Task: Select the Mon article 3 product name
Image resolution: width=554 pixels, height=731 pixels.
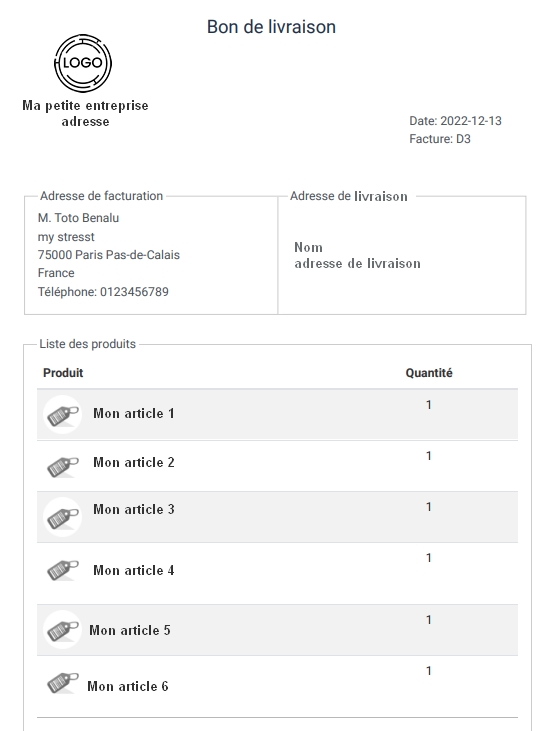Action: 134,509
